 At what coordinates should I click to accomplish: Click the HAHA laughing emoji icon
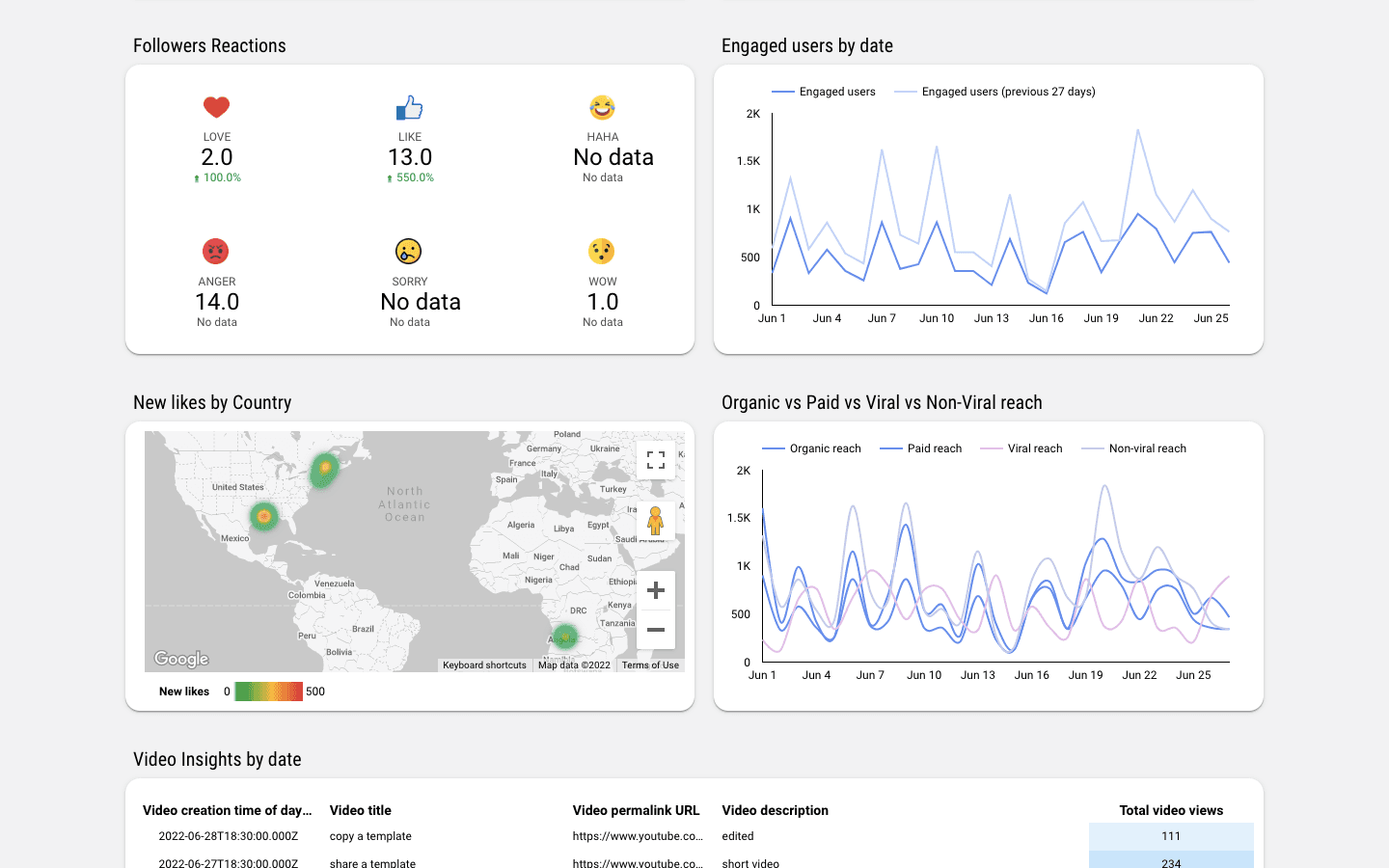tap(602, 106)
